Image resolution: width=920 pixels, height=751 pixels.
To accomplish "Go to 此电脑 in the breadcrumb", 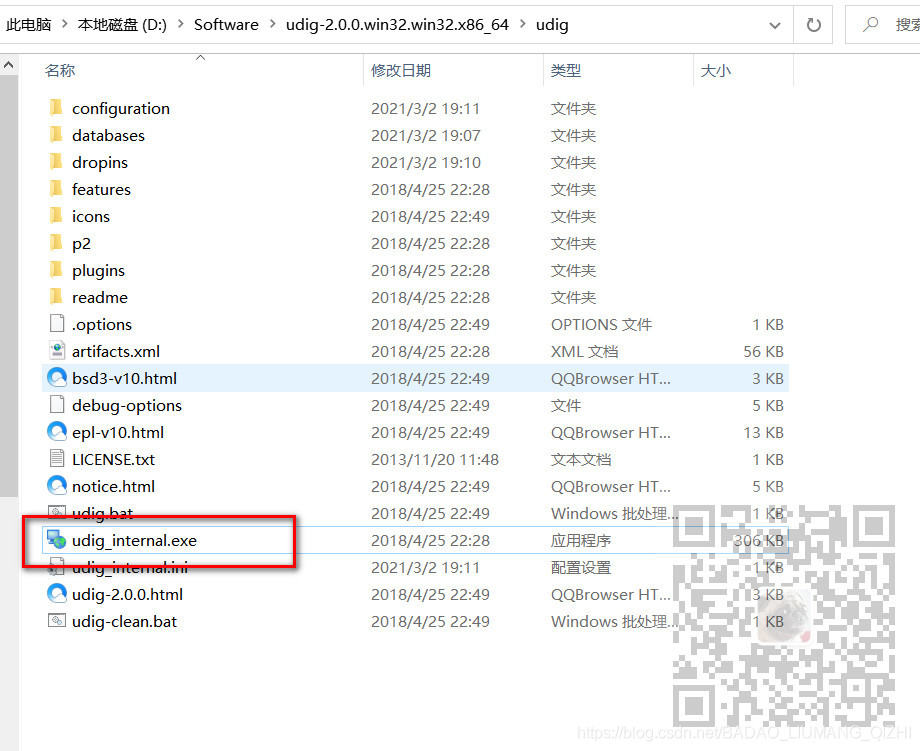I will point(29,25).
